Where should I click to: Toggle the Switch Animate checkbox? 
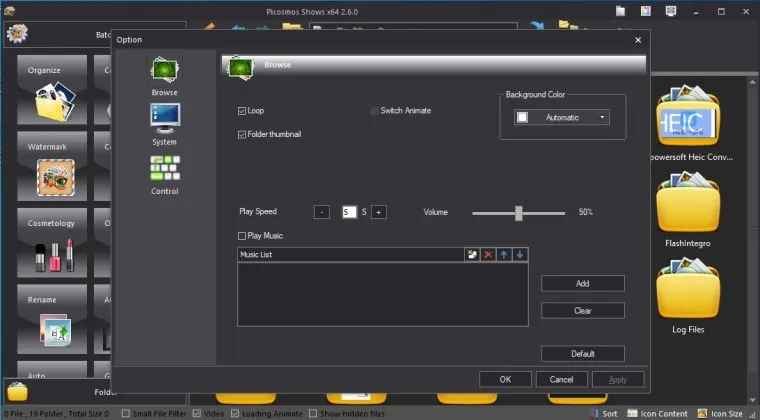pos(375,111)
